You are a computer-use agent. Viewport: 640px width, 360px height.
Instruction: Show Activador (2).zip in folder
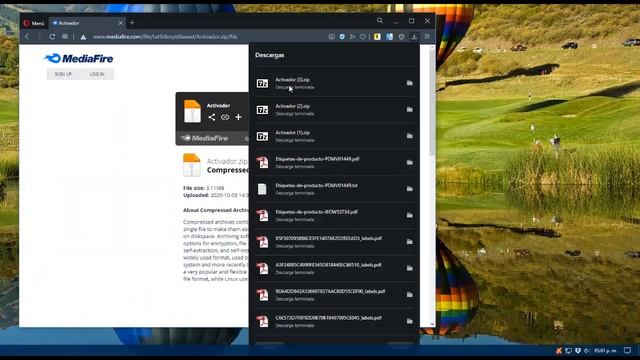tap(409, 110)
